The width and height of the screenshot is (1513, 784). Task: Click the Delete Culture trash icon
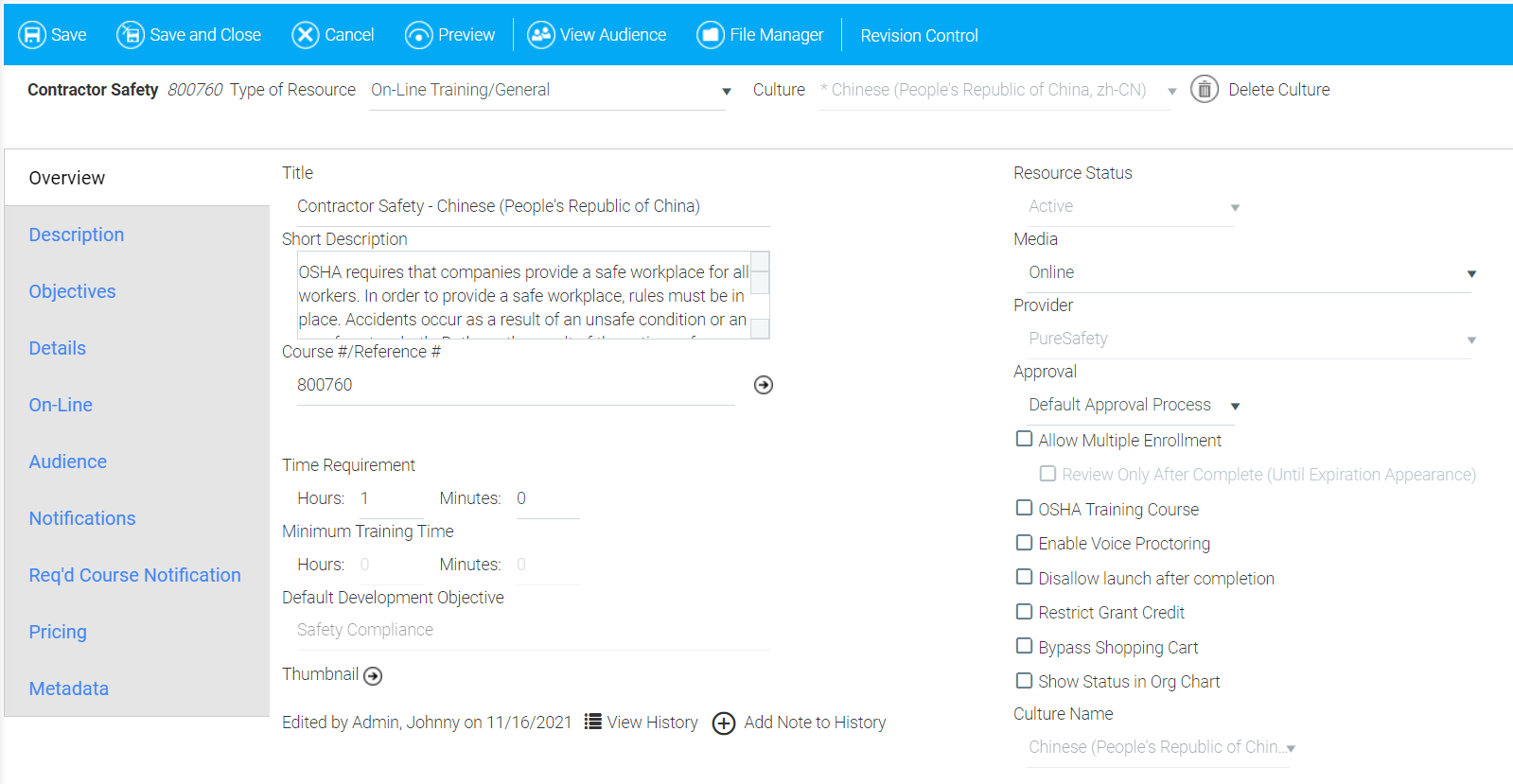click(1204, 90)
